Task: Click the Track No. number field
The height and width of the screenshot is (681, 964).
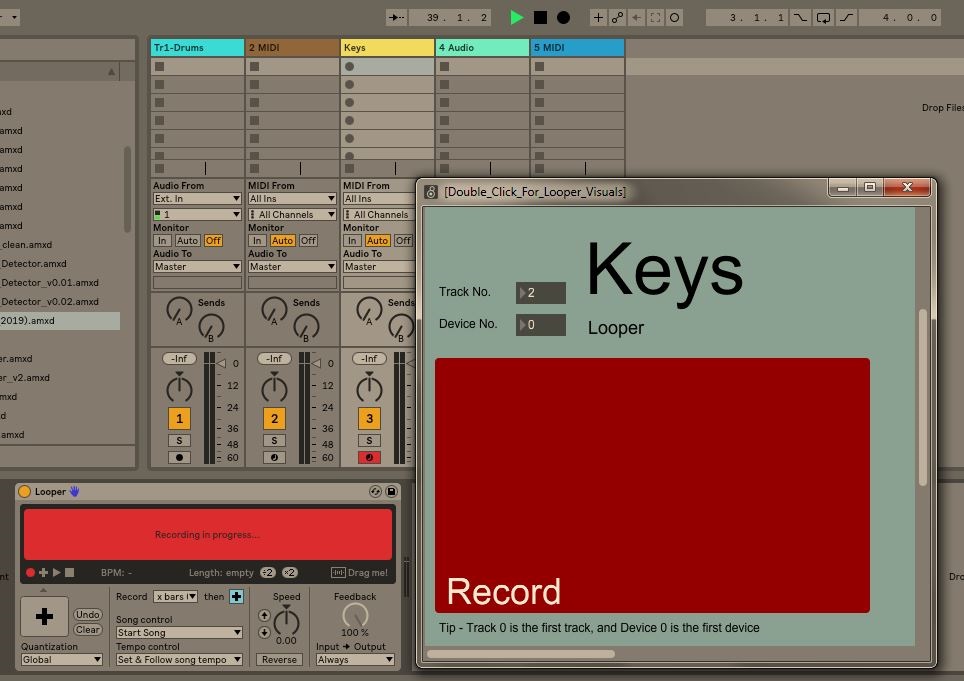Action: (x=541, y=293)
